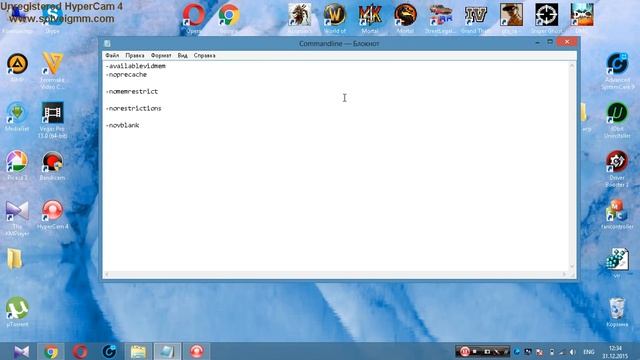This screenshot has height=360, width=640.
Task: Place cursor on the -noprecache line
Action: 126,75
